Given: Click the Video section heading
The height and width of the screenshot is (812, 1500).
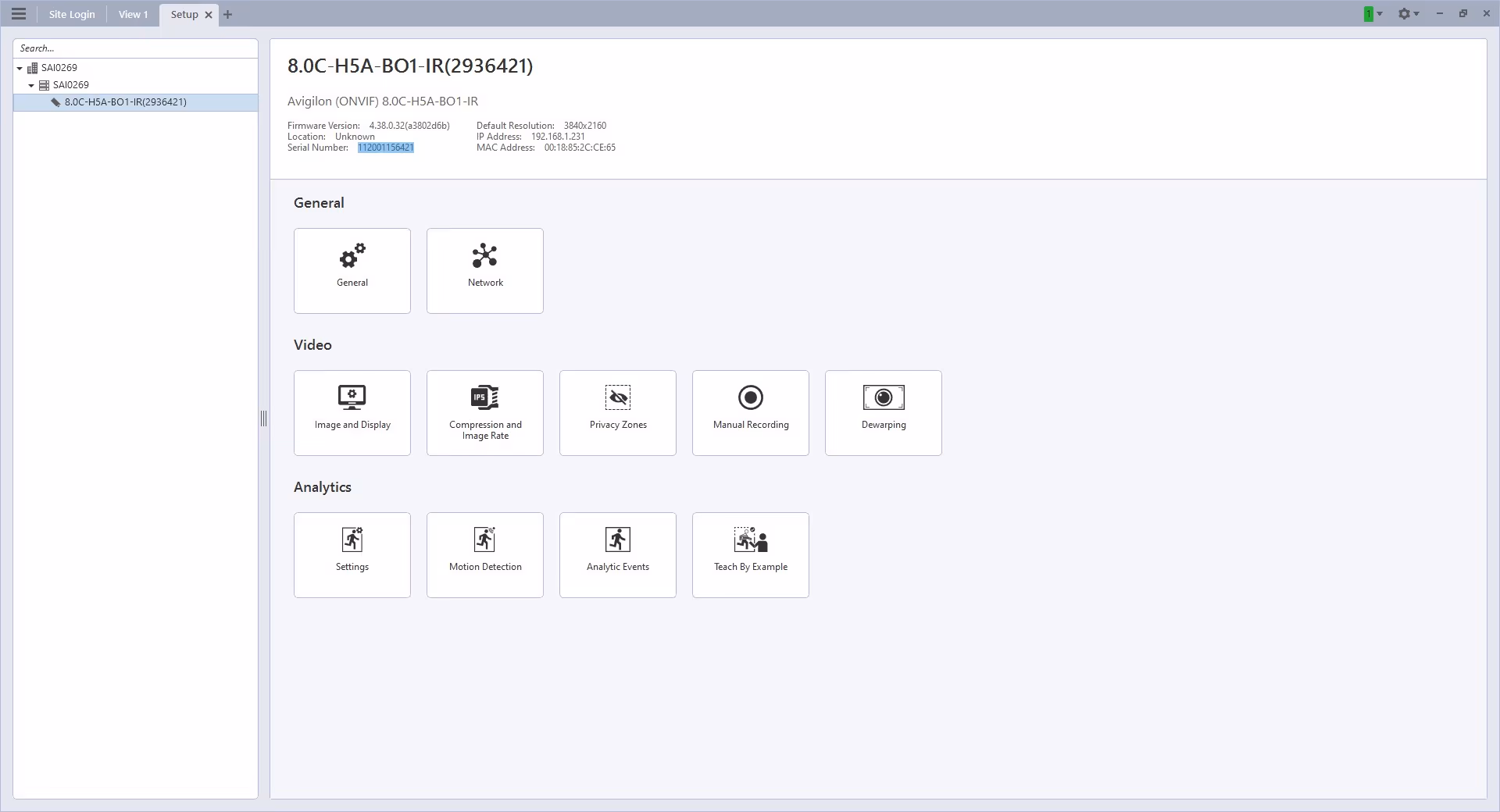Looking at the screenshot, I should tap(312, 345).
